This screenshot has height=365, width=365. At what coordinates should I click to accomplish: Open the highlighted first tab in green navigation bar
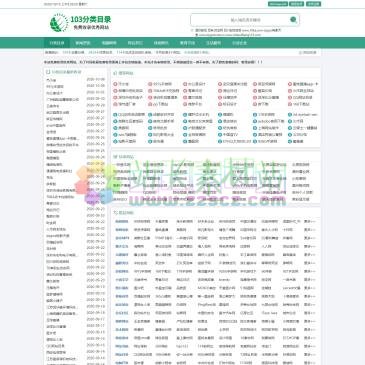(57, 43)
